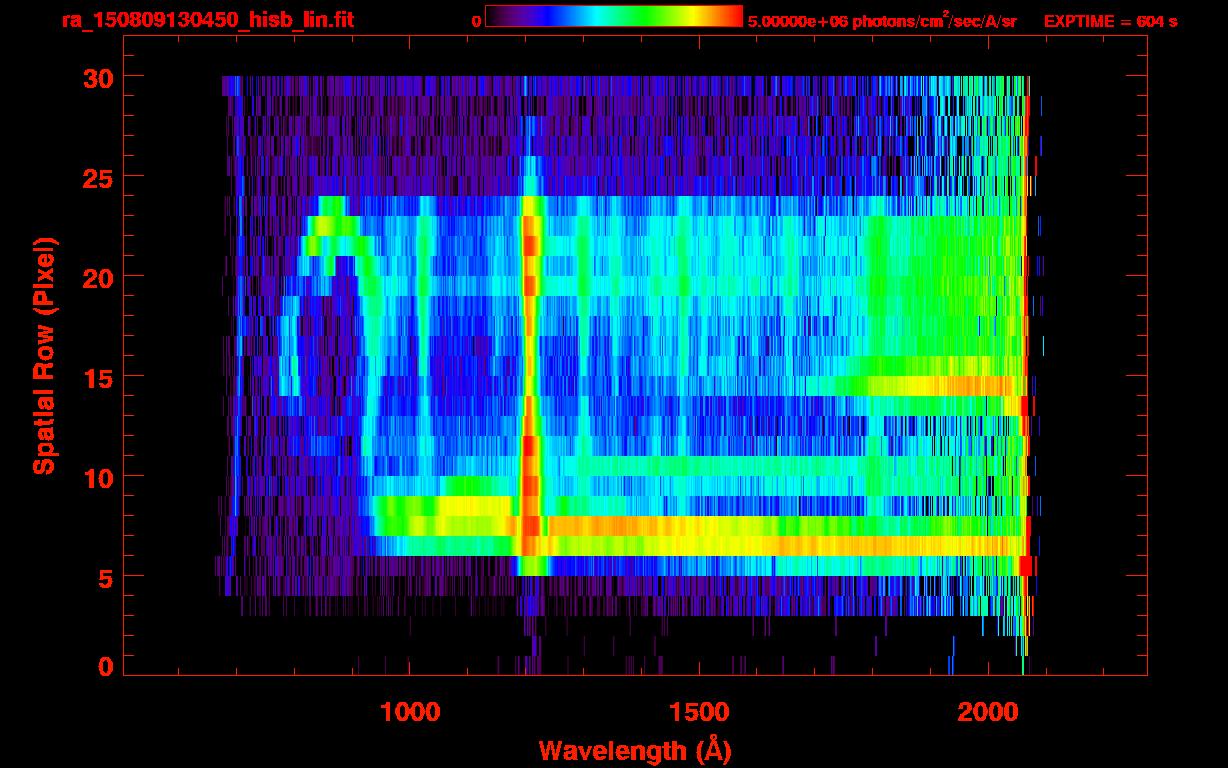
Task: Click the x-axis tick label 1000
Action: click(x=410, y=712)
